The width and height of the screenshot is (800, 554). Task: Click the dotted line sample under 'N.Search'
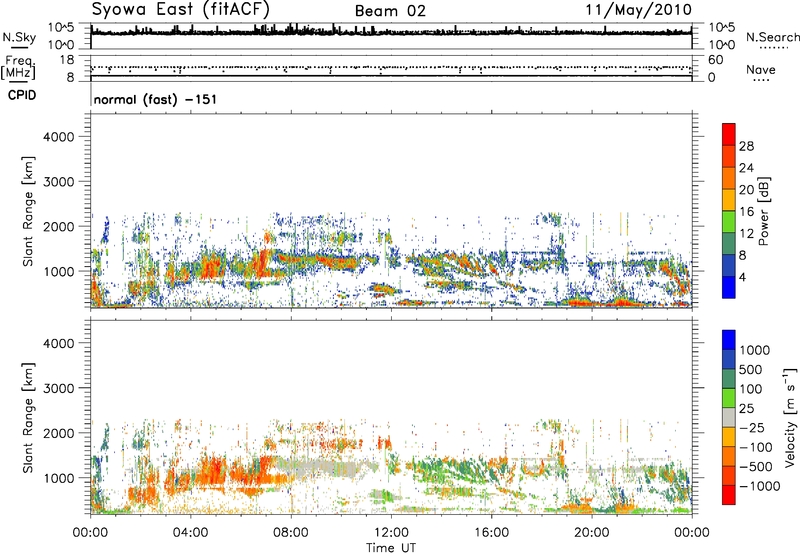tap(773, 48)
